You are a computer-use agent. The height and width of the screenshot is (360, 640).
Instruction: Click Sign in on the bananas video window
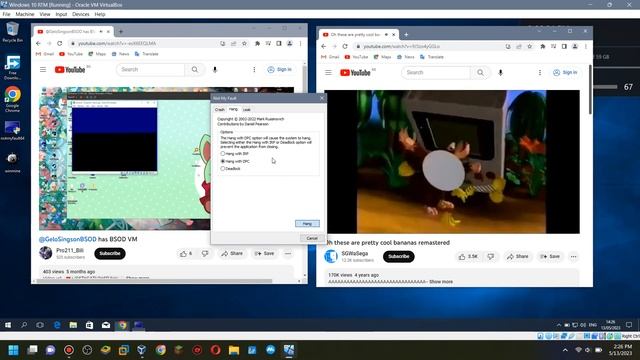pos(565,73)
